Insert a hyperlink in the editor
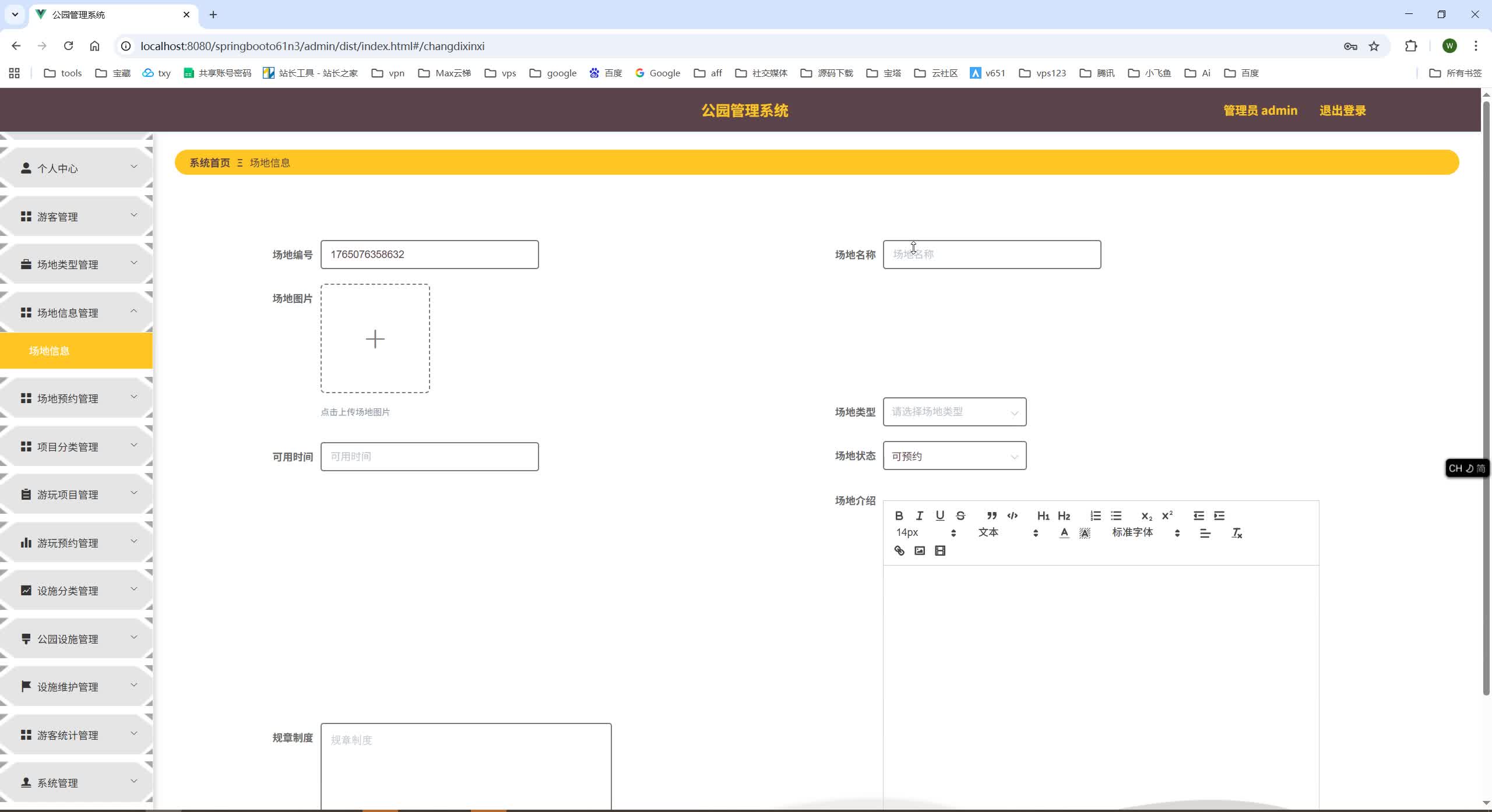The height and width of the screenshot is (812, 1492). click(899, 550)
